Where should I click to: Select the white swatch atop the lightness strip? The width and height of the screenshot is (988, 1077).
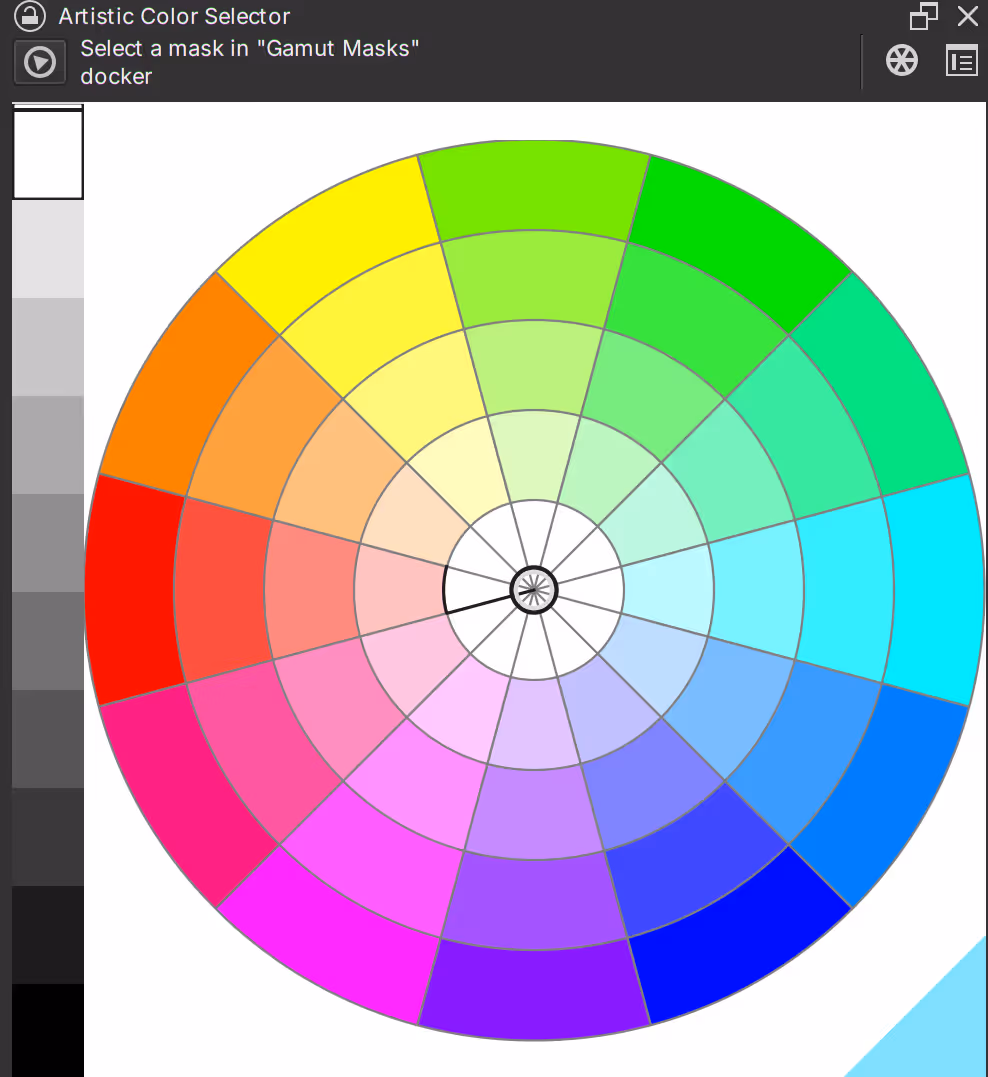click(47, 154)
